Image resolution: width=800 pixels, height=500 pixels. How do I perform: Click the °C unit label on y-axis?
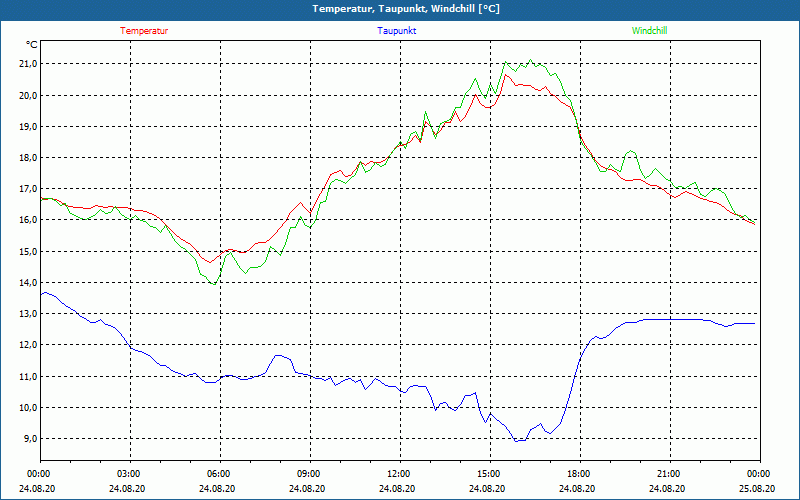(32, 45)
